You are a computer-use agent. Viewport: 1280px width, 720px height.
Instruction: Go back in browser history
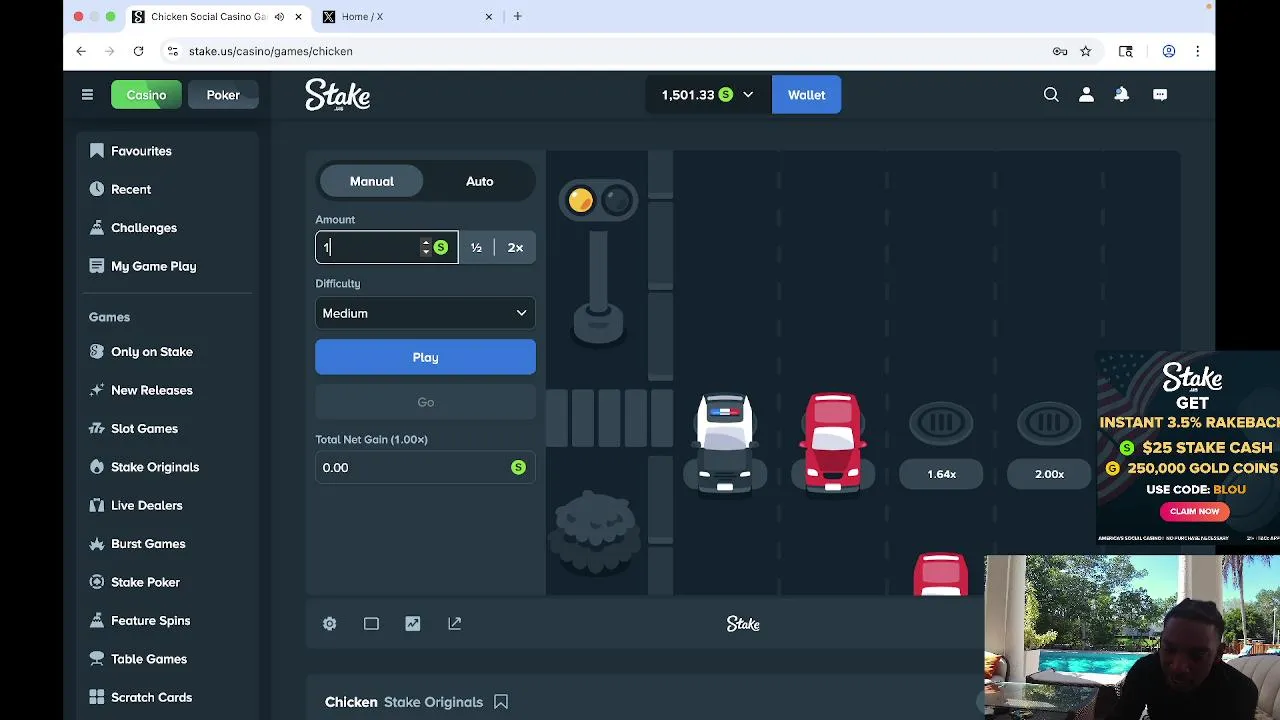81,51
